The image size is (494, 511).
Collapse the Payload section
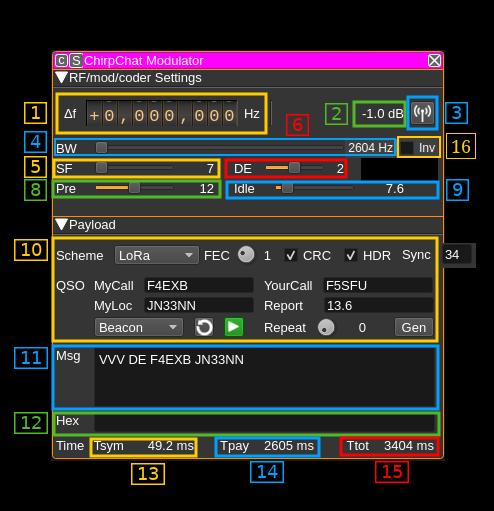click(61, 224)
